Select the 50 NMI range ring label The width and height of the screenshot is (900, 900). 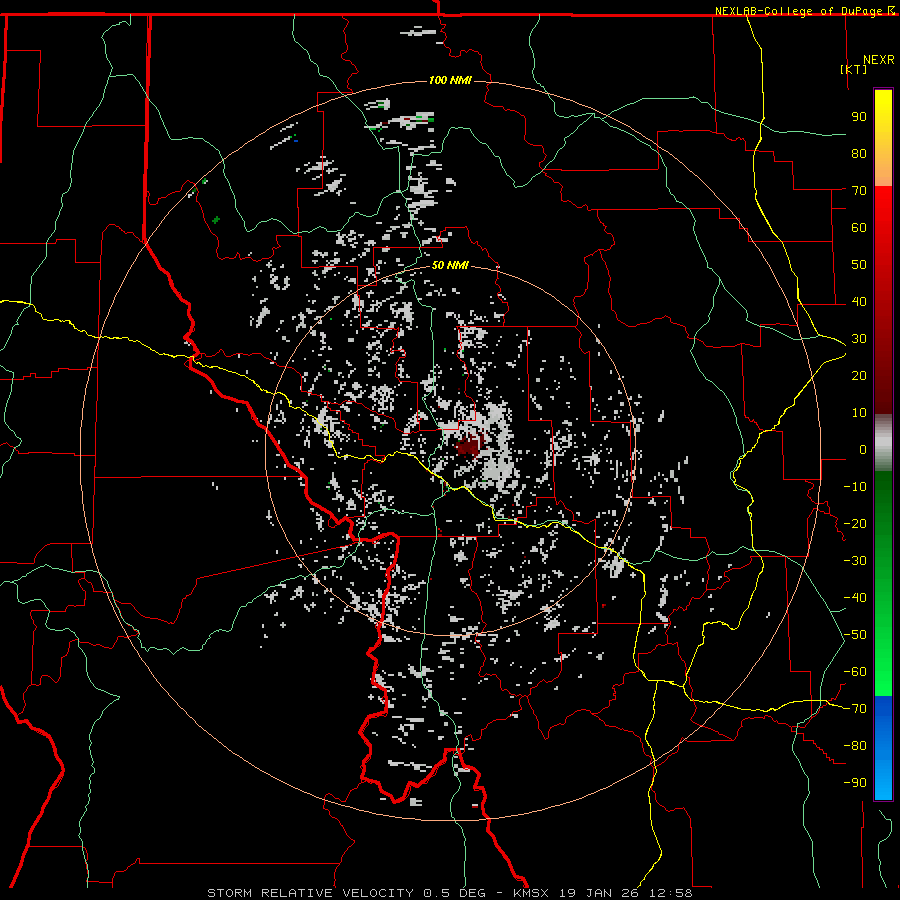tap(450, 265)
